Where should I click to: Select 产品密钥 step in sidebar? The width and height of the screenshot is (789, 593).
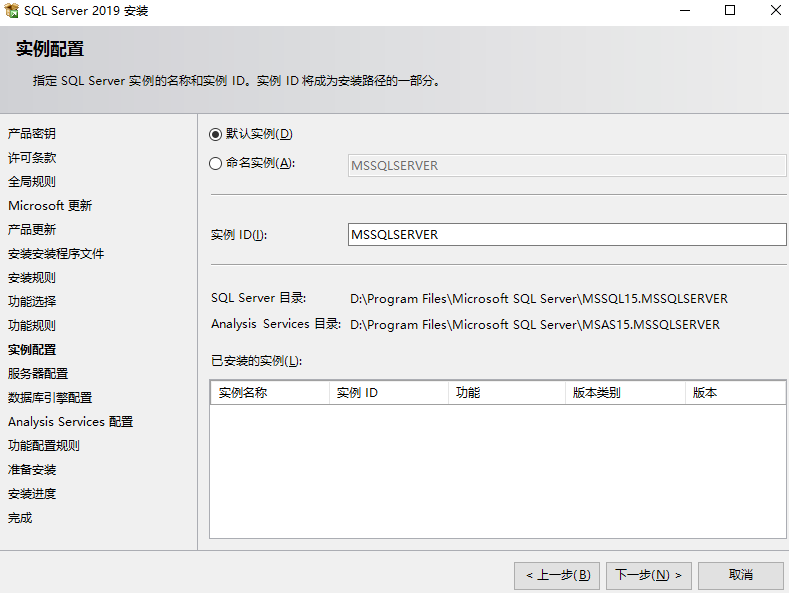click(x=32, y=134)
